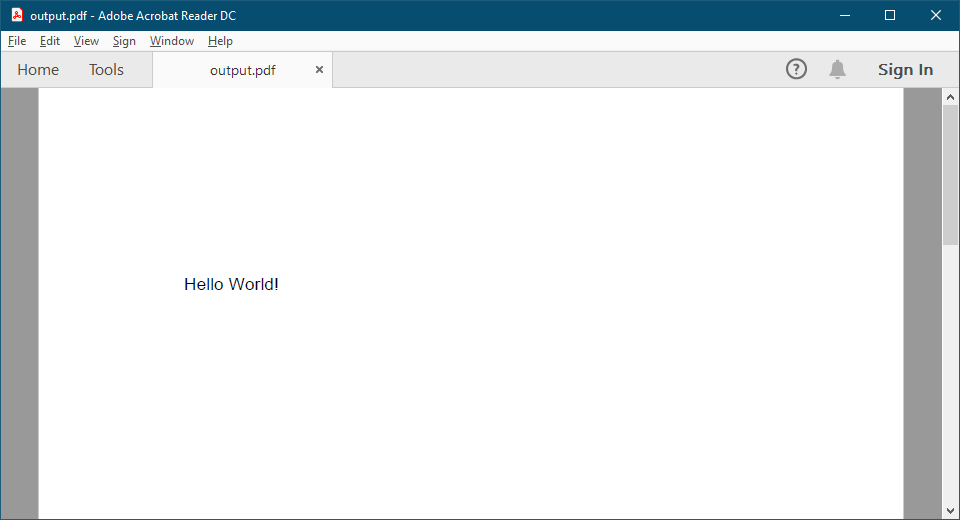Select the output.pdf document tab
Viewport: 960px width, 520px height.
[242, 70]
